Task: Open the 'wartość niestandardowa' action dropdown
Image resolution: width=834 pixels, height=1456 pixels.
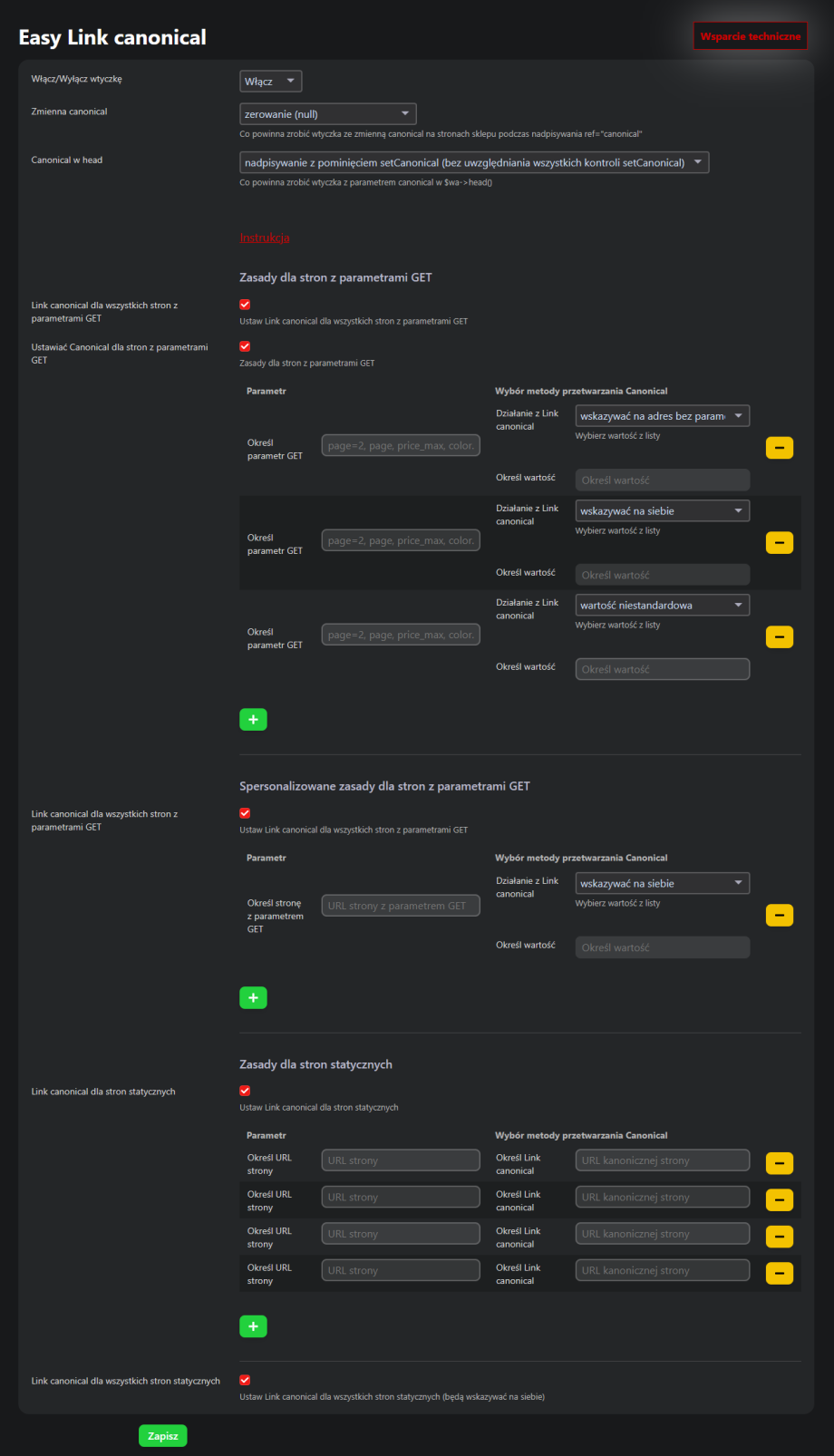Action: [x=662, y=606]
